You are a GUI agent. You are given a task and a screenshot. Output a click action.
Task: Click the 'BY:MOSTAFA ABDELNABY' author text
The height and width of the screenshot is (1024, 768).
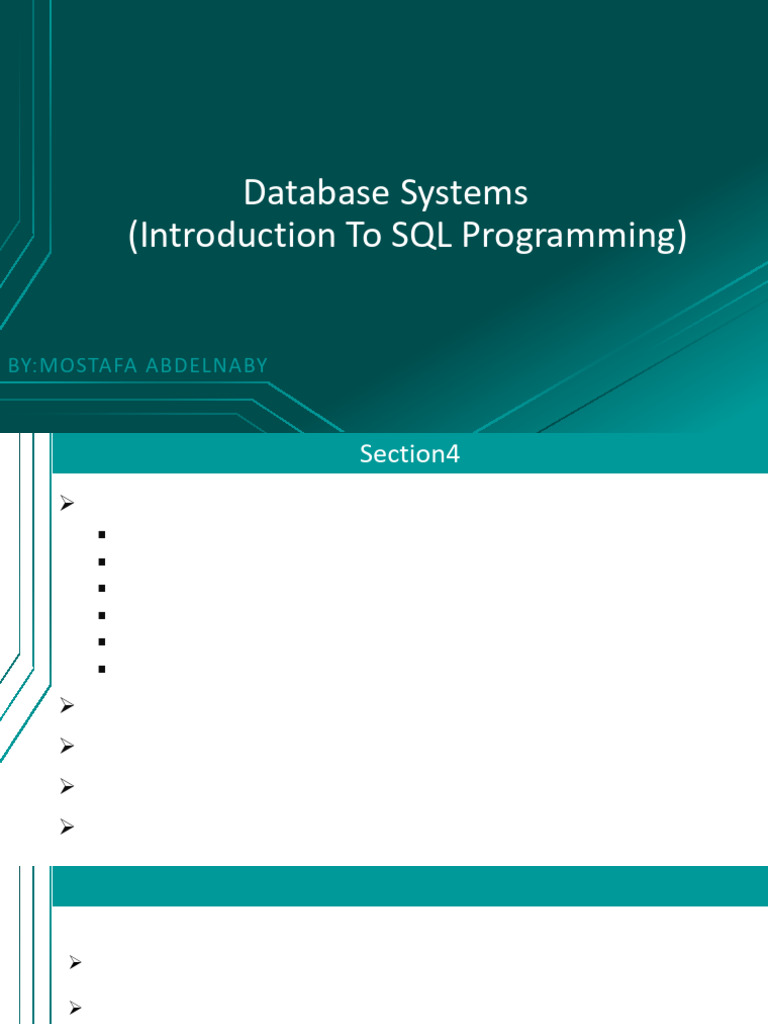(x=138, y=366)
